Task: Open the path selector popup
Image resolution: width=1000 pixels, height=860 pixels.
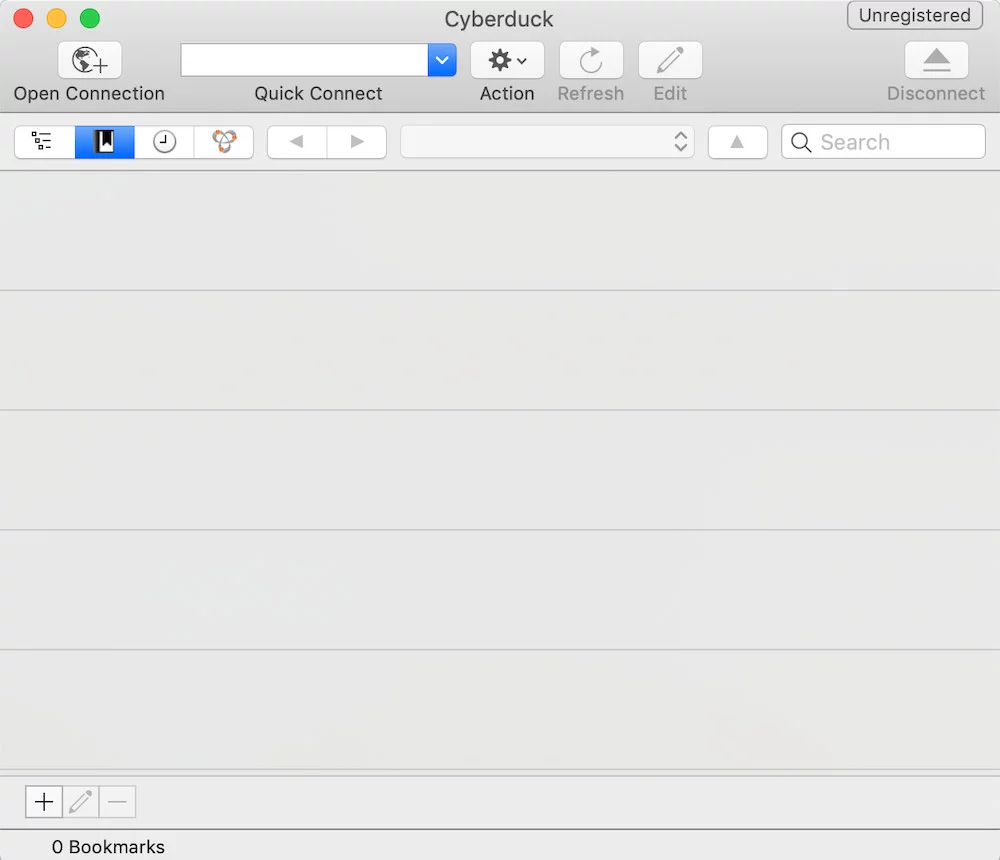Action: click(x=547, y=142)
